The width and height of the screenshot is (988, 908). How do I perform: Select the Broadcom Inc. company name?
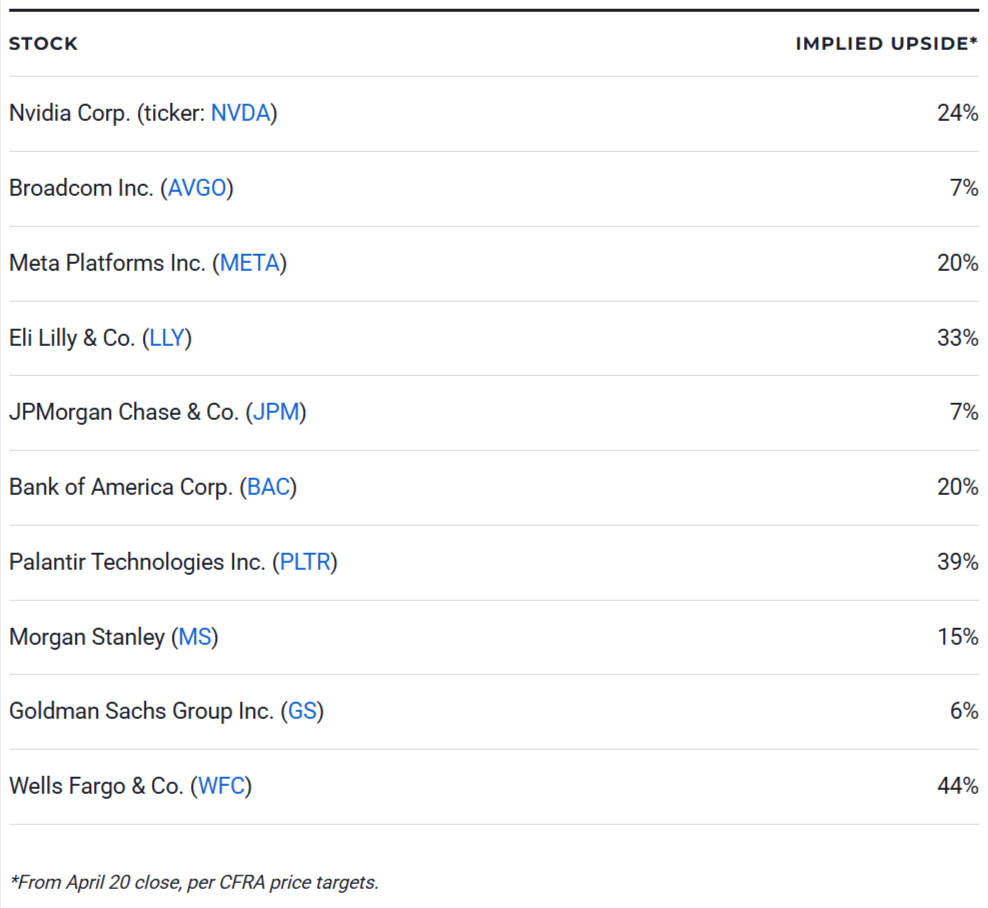[81, 188]
